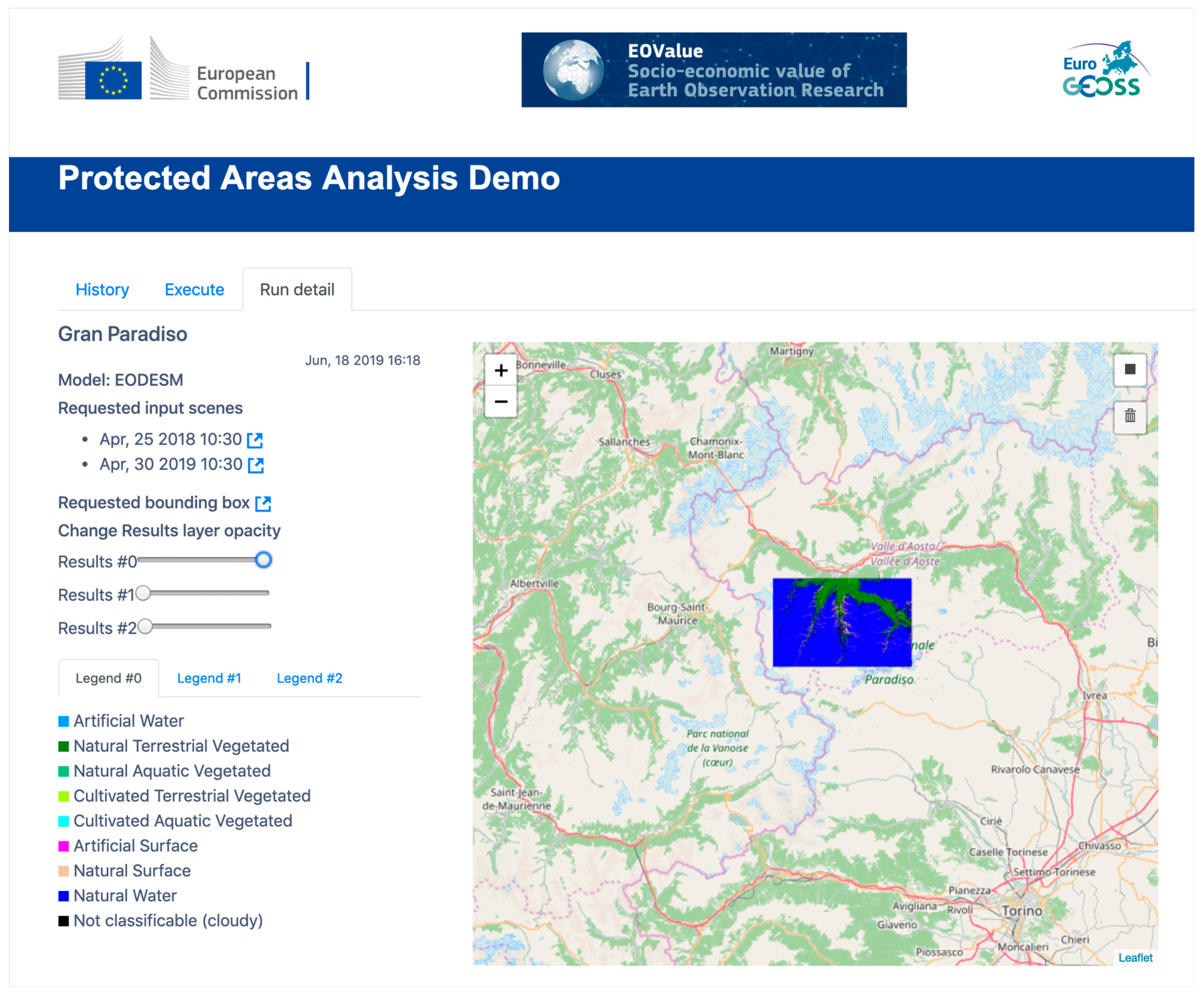Click the trash delete map tool
The height and width of the screenshot is (1004, 1204).
(x=1129, y=416)
